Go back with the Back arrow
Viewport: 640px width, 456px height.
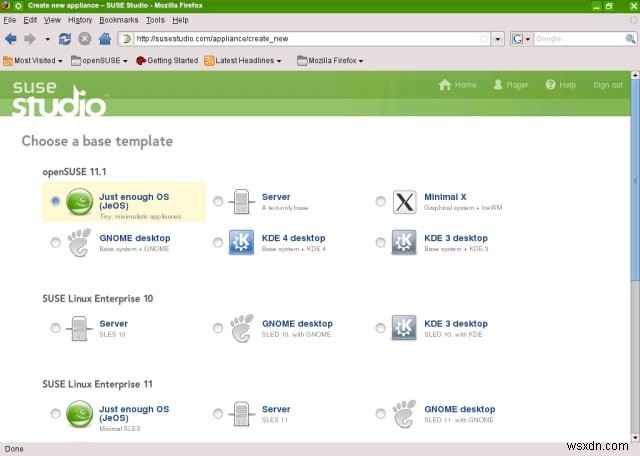(11, 39)
